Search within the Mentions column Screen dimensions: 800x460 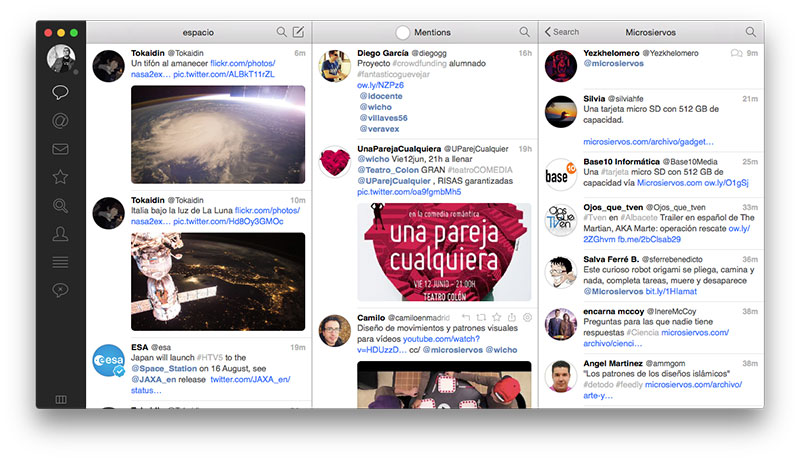pos(524,32)
